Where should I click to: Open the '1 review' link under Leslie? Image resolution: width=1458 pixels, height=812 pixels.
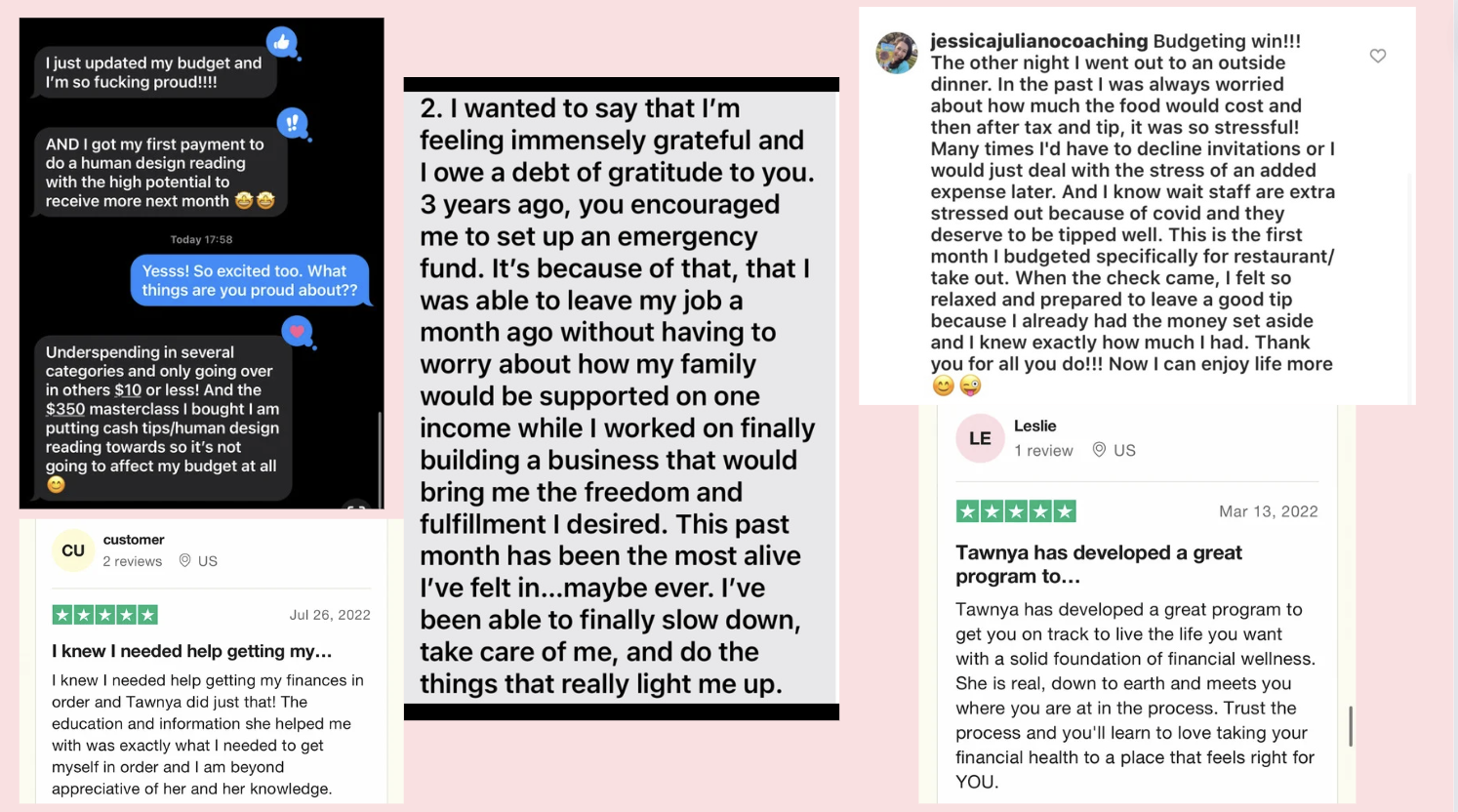coord(1043,450)
